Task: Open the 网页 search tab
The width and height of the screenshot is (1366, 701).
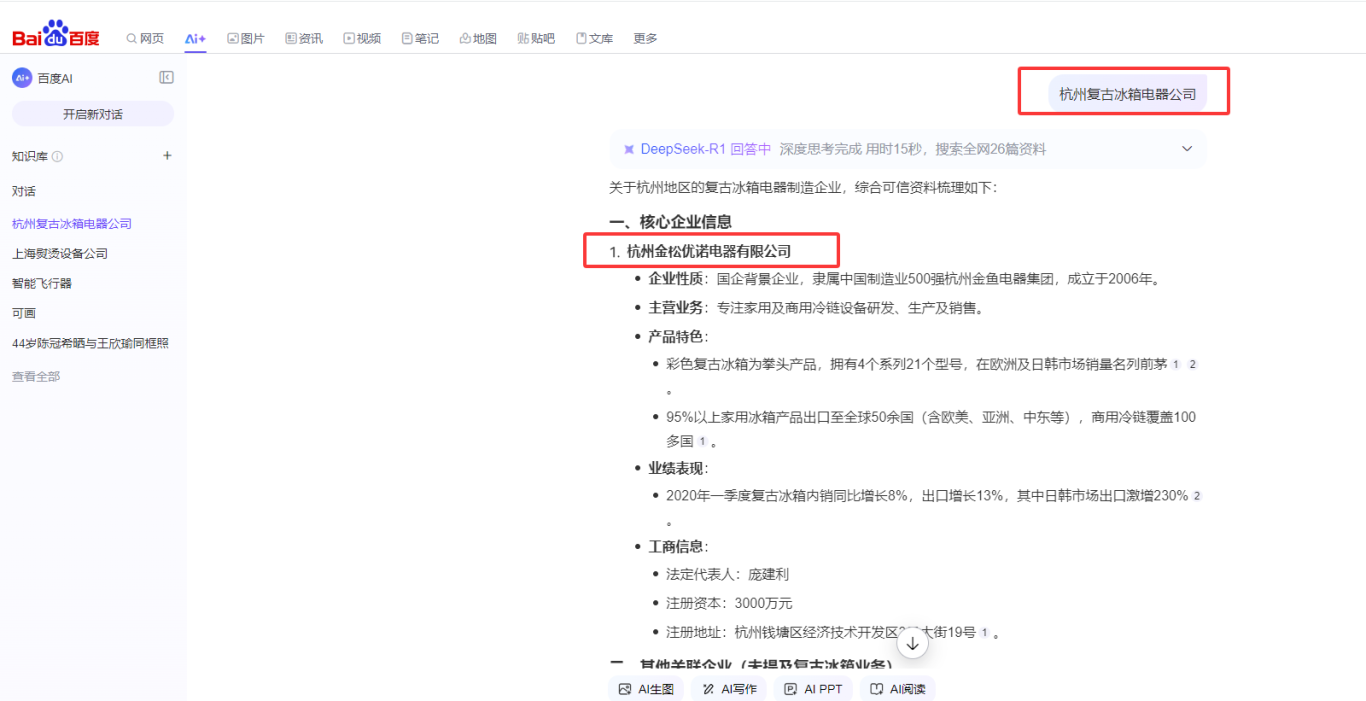Action: 145,38
